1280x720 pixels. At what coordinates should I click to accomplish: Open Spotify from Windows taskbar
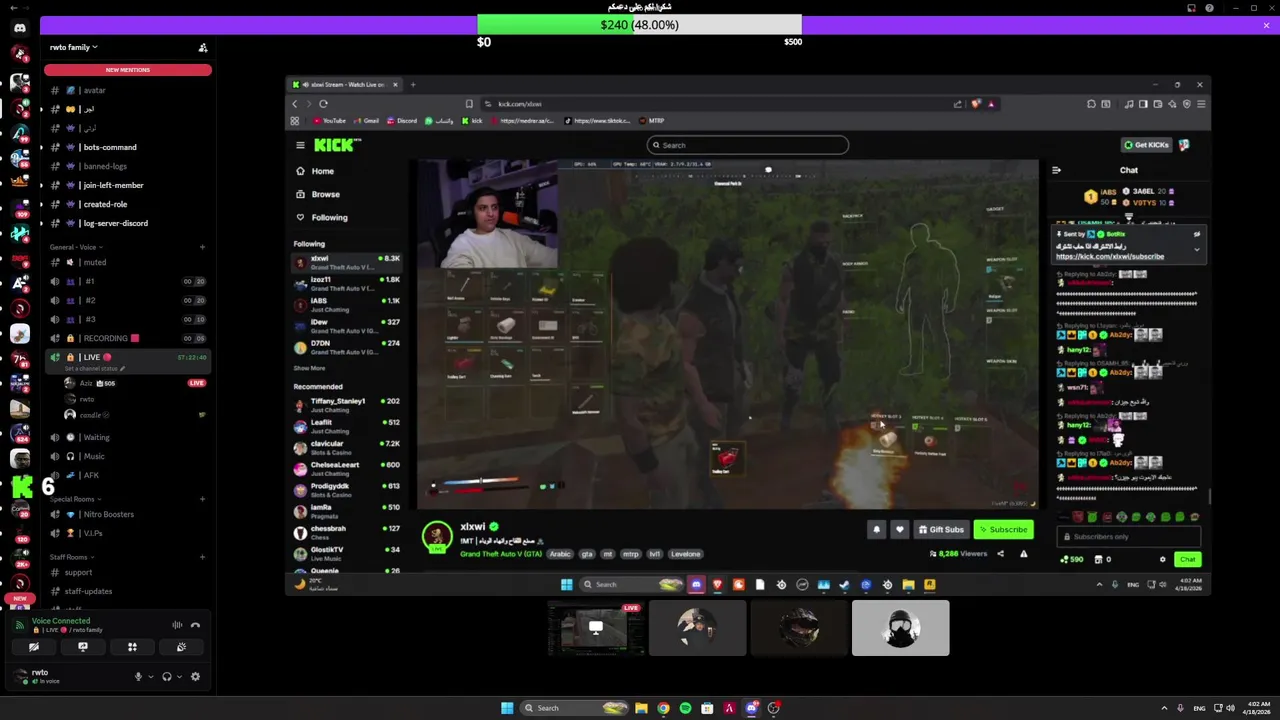pos(685,708)
